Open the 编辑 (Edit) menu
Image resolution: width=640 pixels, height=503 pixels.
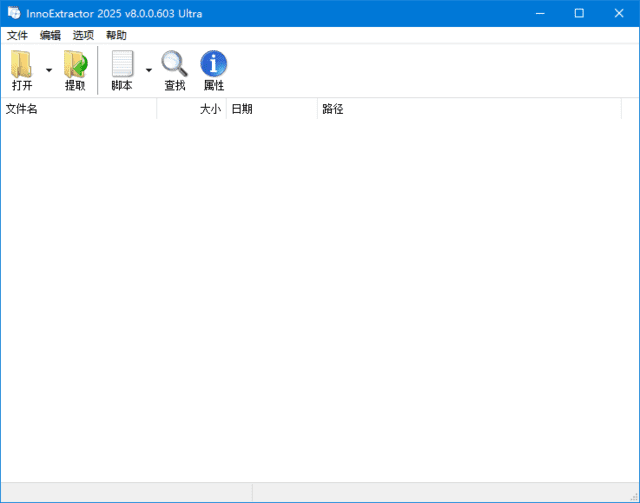[50, 35]
